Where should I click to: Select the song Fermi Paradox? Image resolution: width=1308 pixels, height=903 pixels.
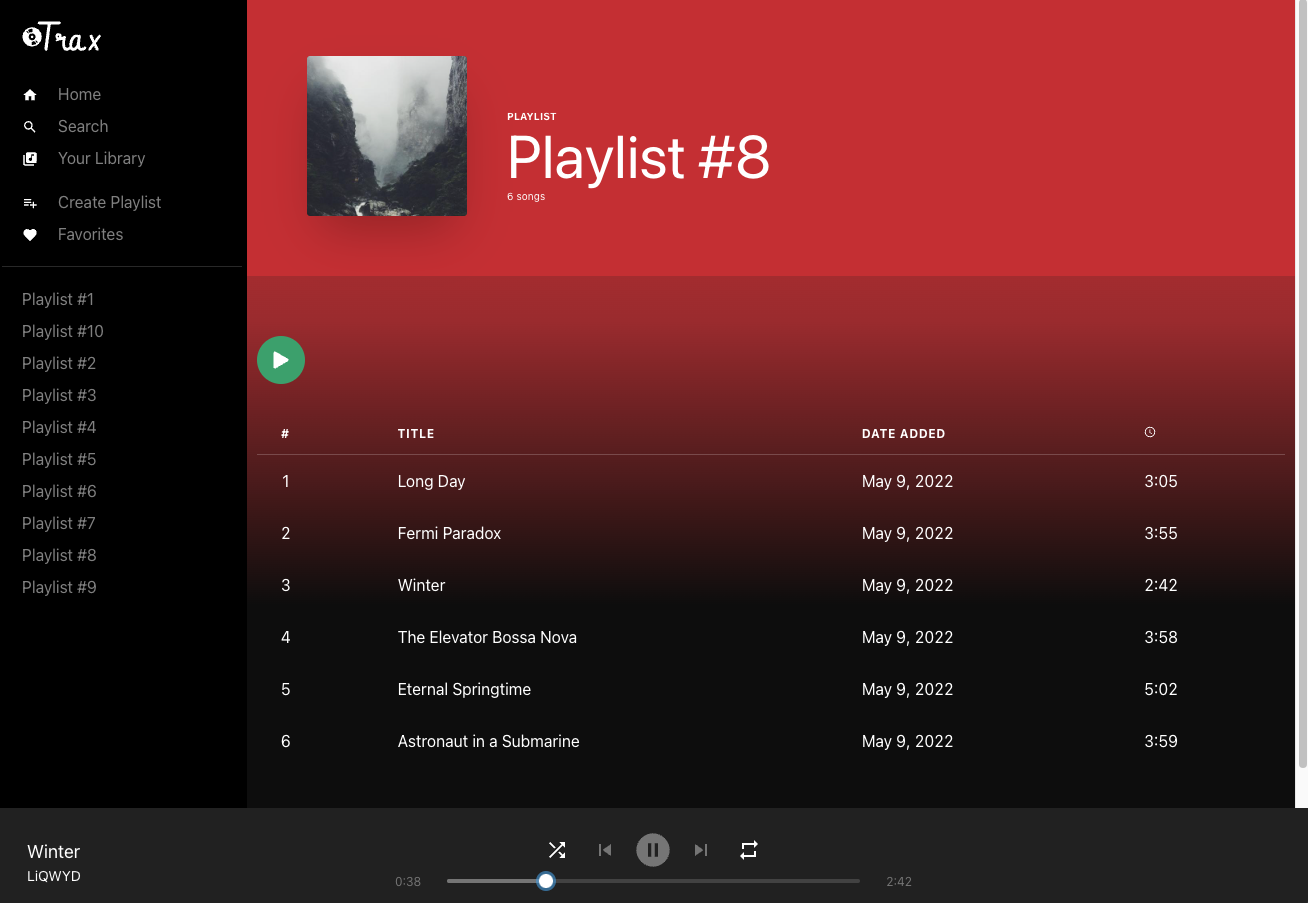pyautogui.click(x=449, y=533)
